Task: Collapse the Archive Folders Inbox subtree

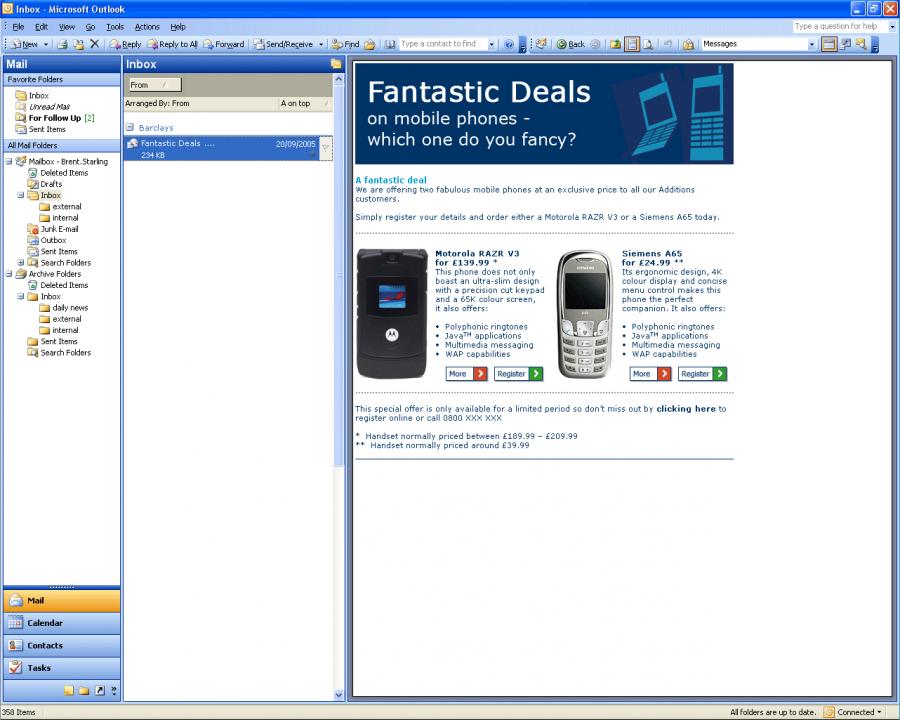Action: click(21, 297)
